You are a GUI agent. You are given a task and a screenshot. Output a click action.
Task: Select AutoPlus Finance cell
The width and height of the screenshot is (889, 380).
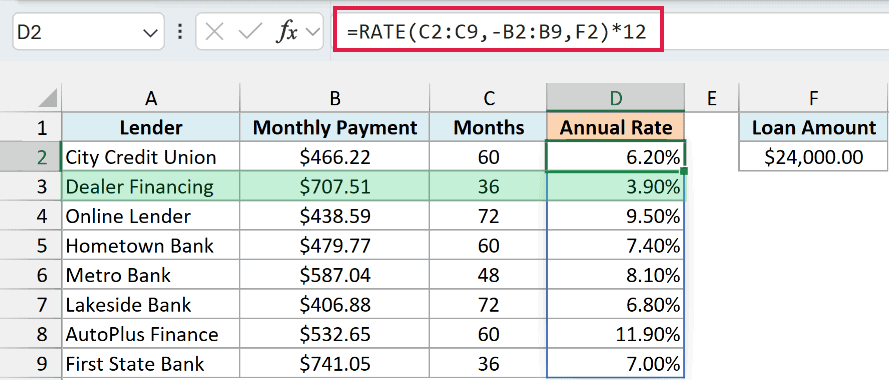(150, 334)
